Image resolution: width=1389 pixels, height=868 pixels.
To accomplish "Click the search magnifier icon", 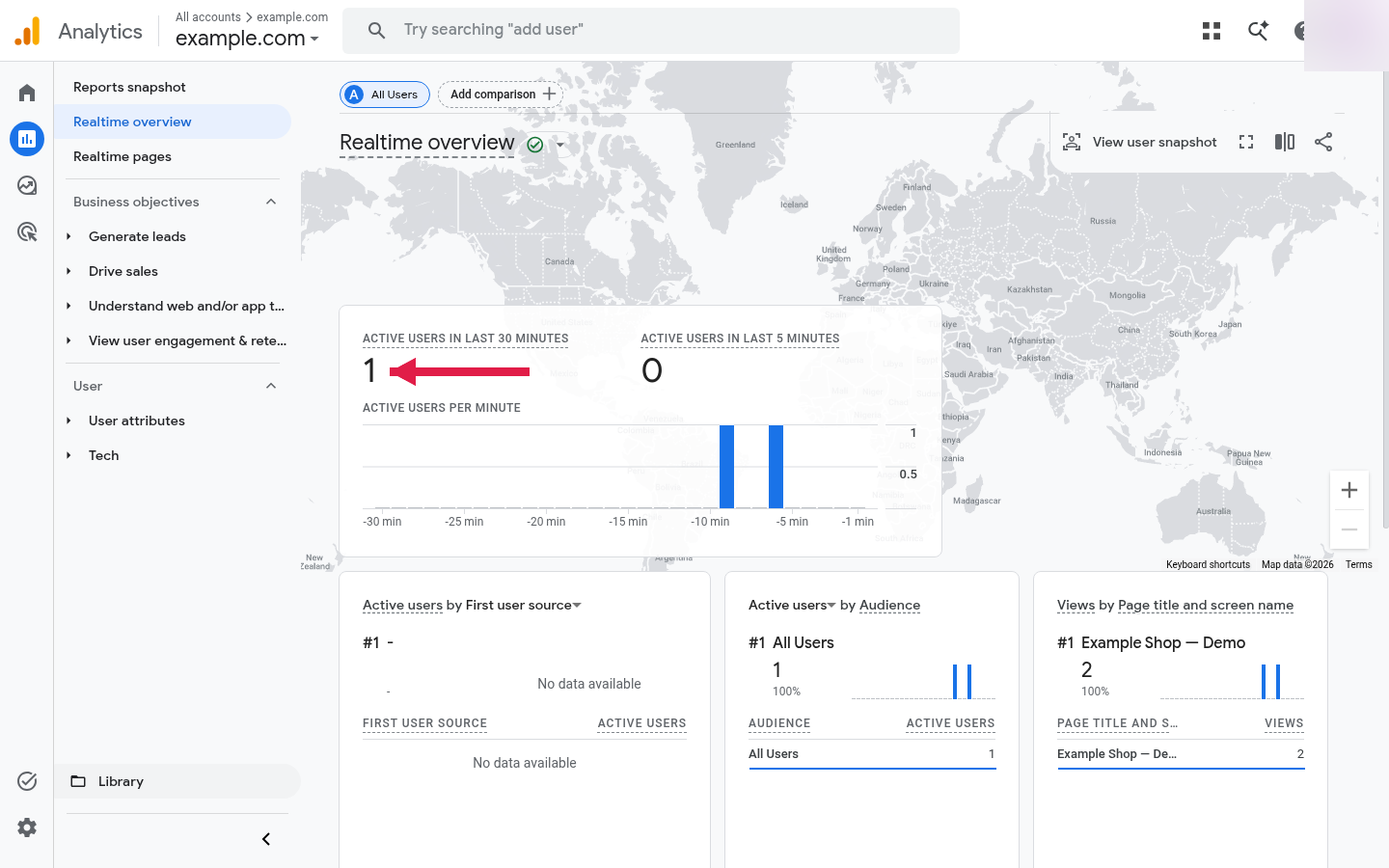I will click(x=377, y=31).
